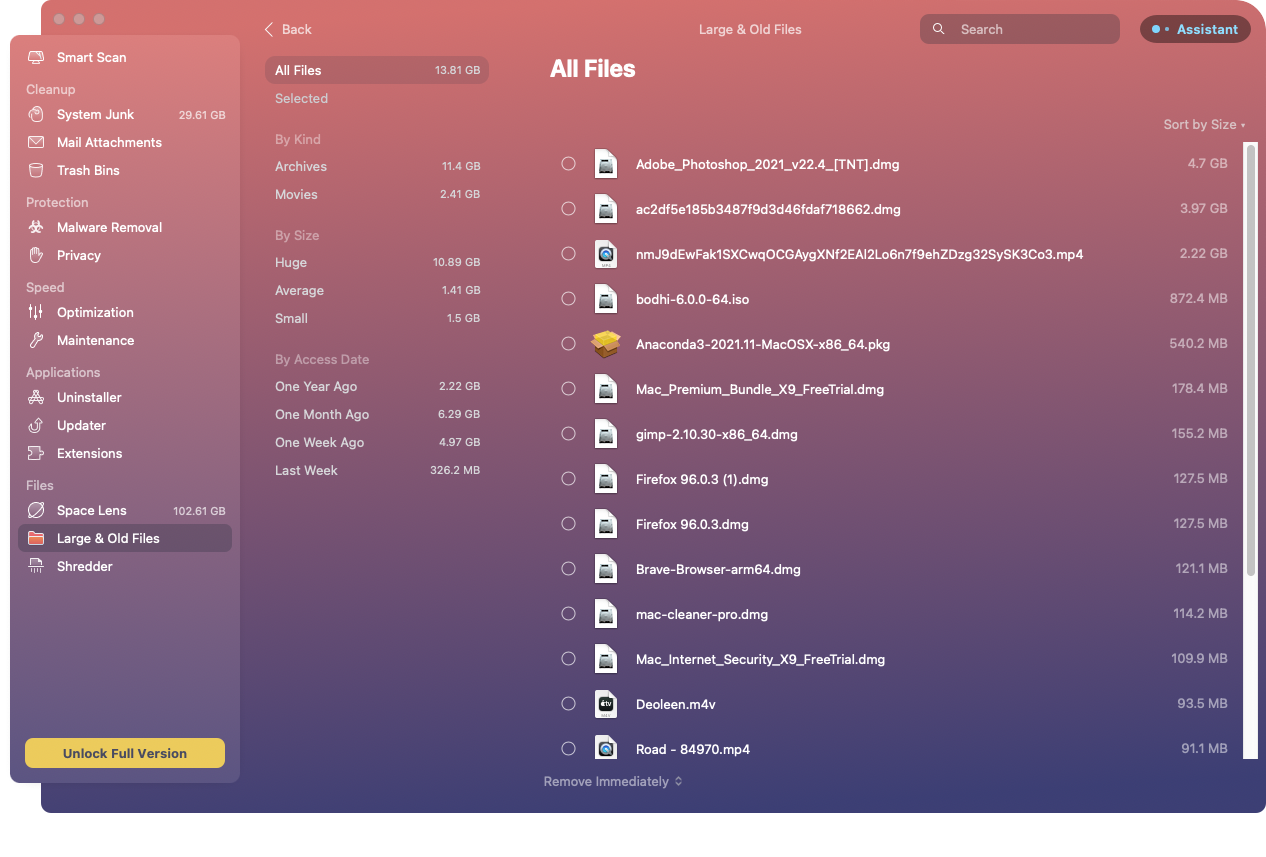This screenshot has width=1266, height=857.
Task: Click the gimp-2.10.30-x86_64.dmg filename
Action: pyautogui.click(x=717, y=435)
